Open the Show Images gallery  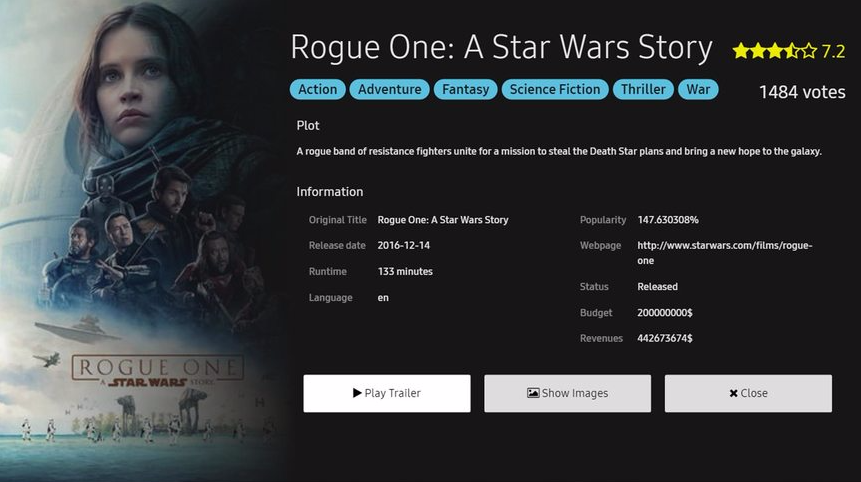point(567,393)
